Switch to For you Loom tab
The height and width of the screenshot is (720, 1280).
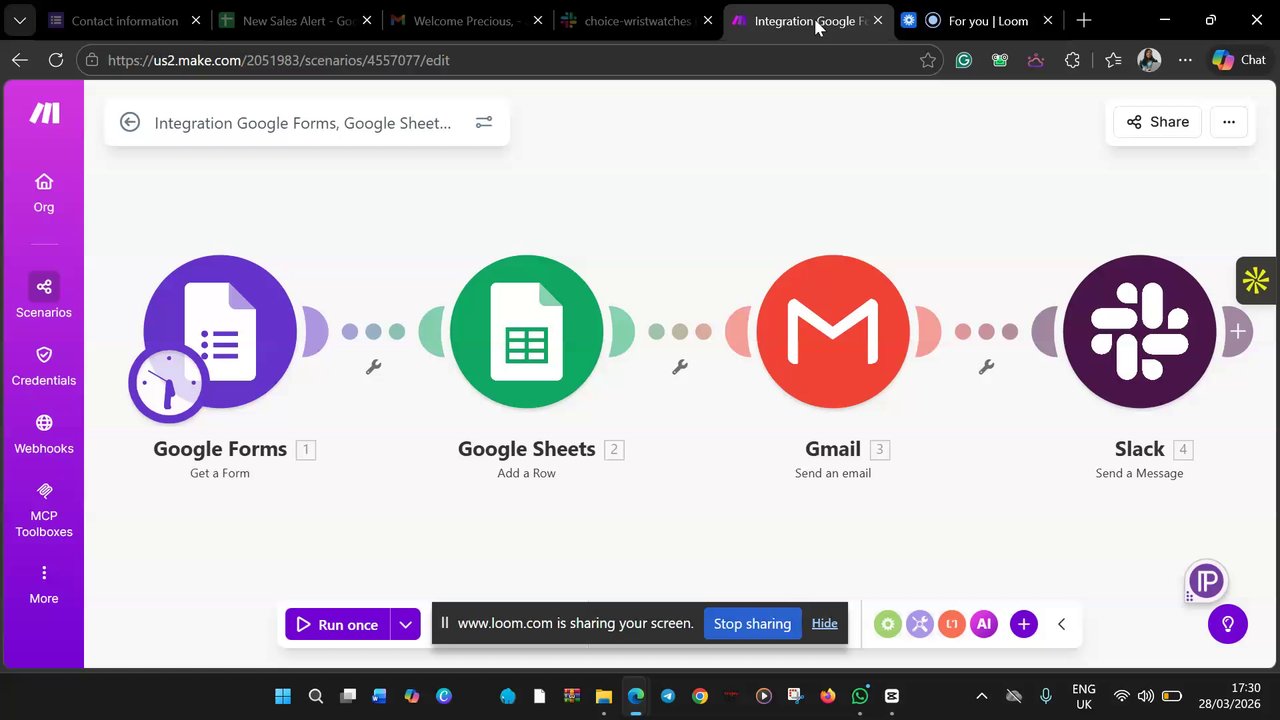(976, 20)
